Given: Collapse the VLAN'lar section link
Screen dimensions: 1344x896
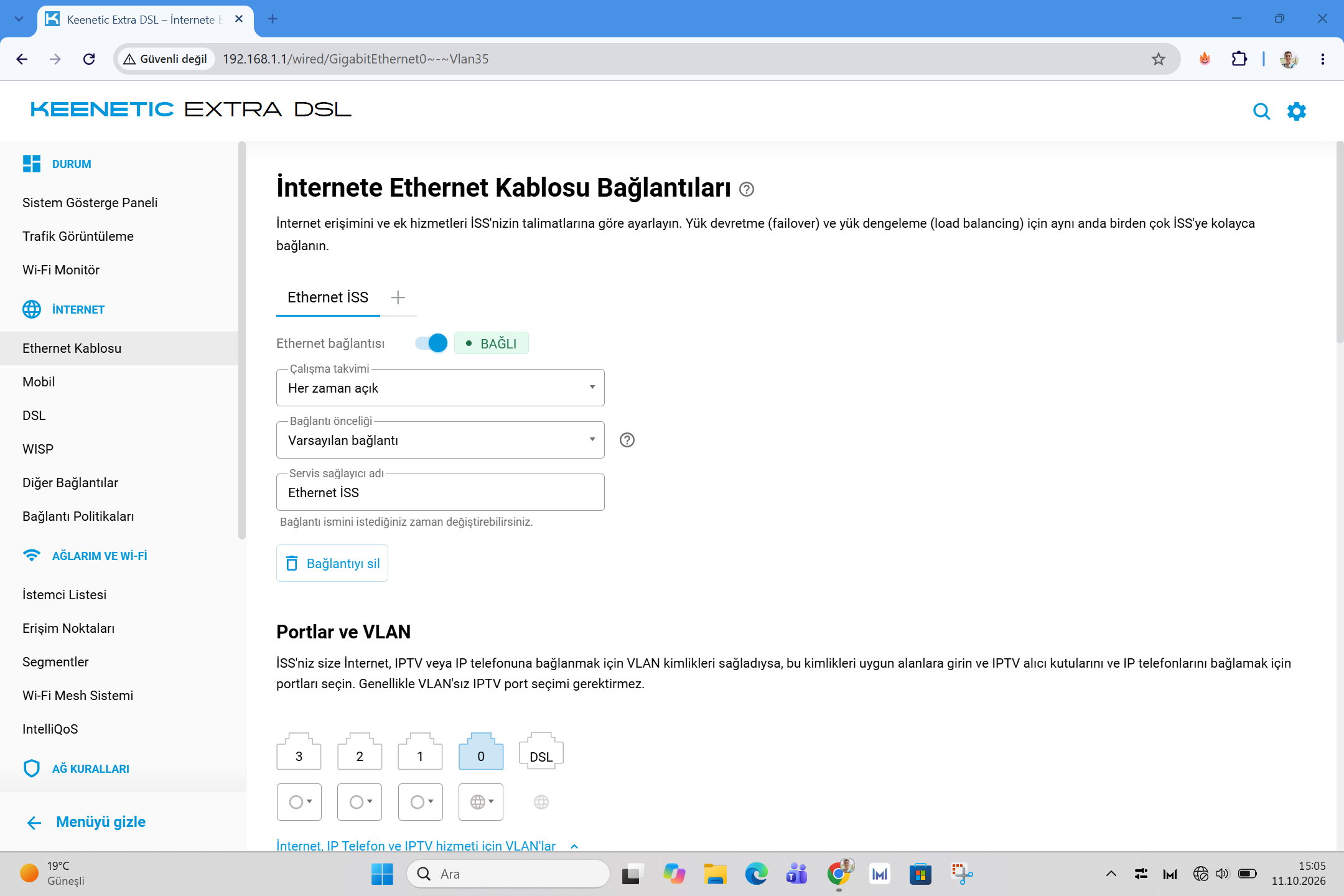Looking at the screenshot, I should [x=427, y=846].
